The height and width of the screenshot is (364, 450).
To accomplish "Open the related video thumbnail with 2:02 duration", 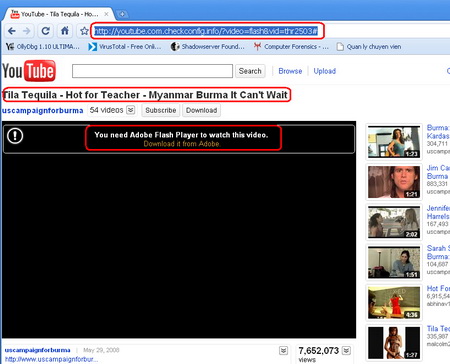I will point(394,222).
